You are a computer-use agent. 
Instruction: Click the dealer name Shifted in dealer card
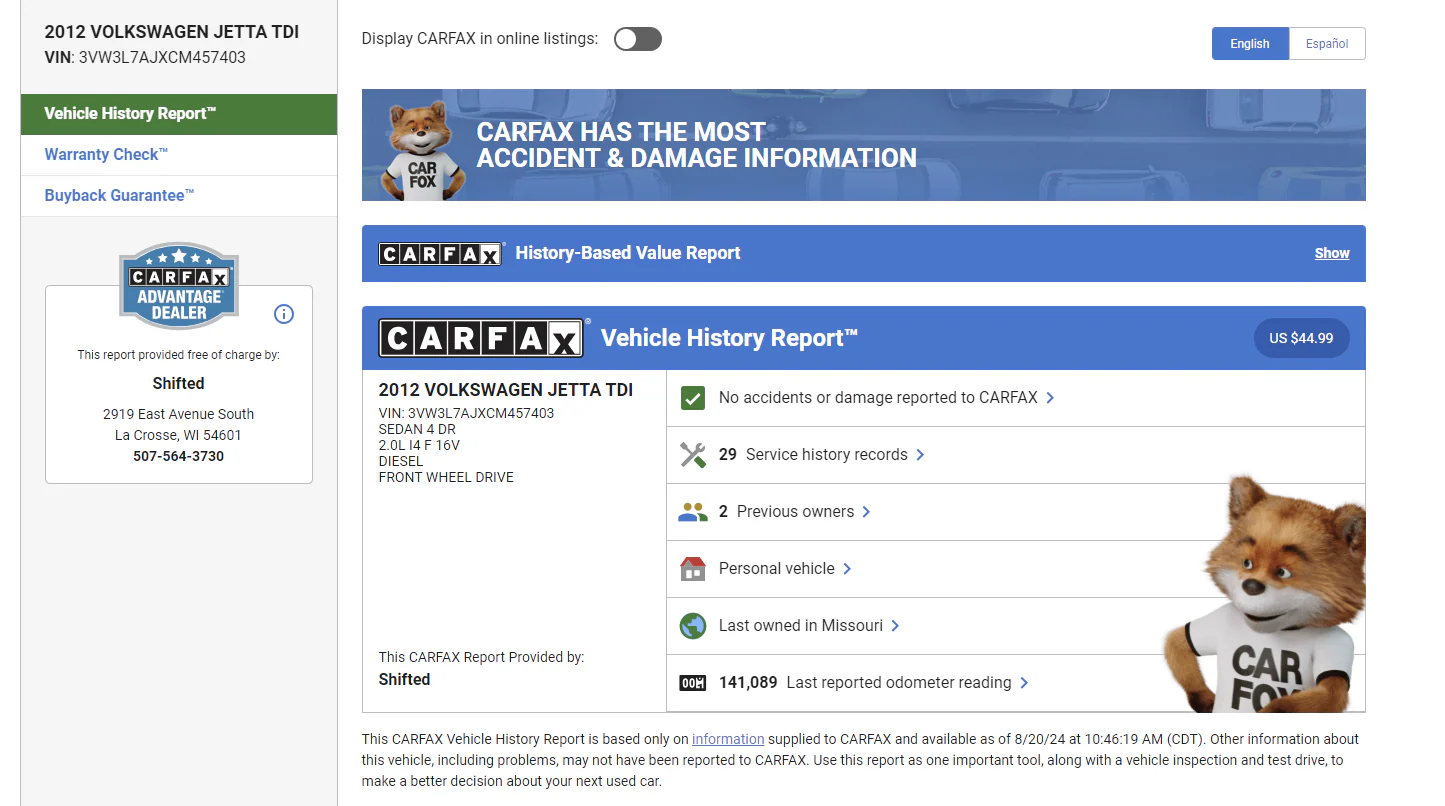pyautogui.click(x=179, y=384)
